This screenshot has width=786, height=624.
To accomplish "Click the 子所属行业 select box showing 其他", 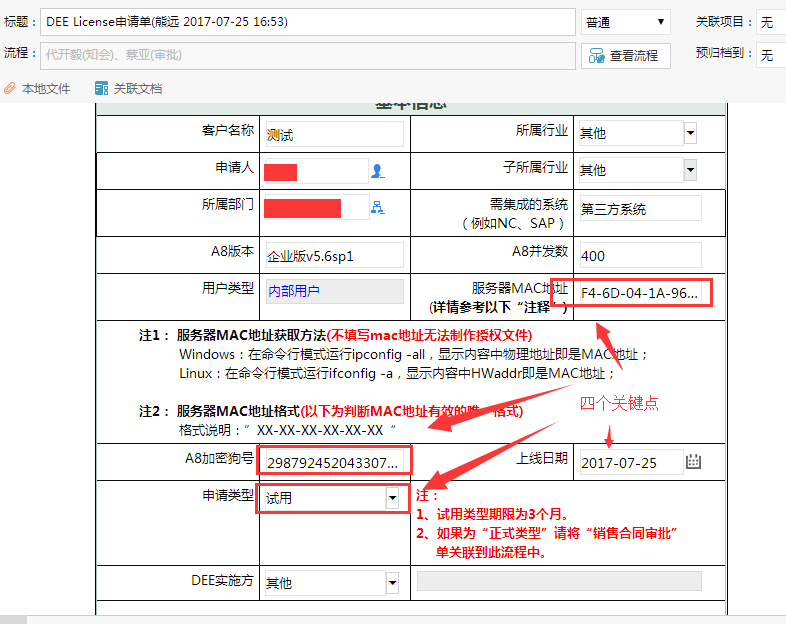I will 637,170.
